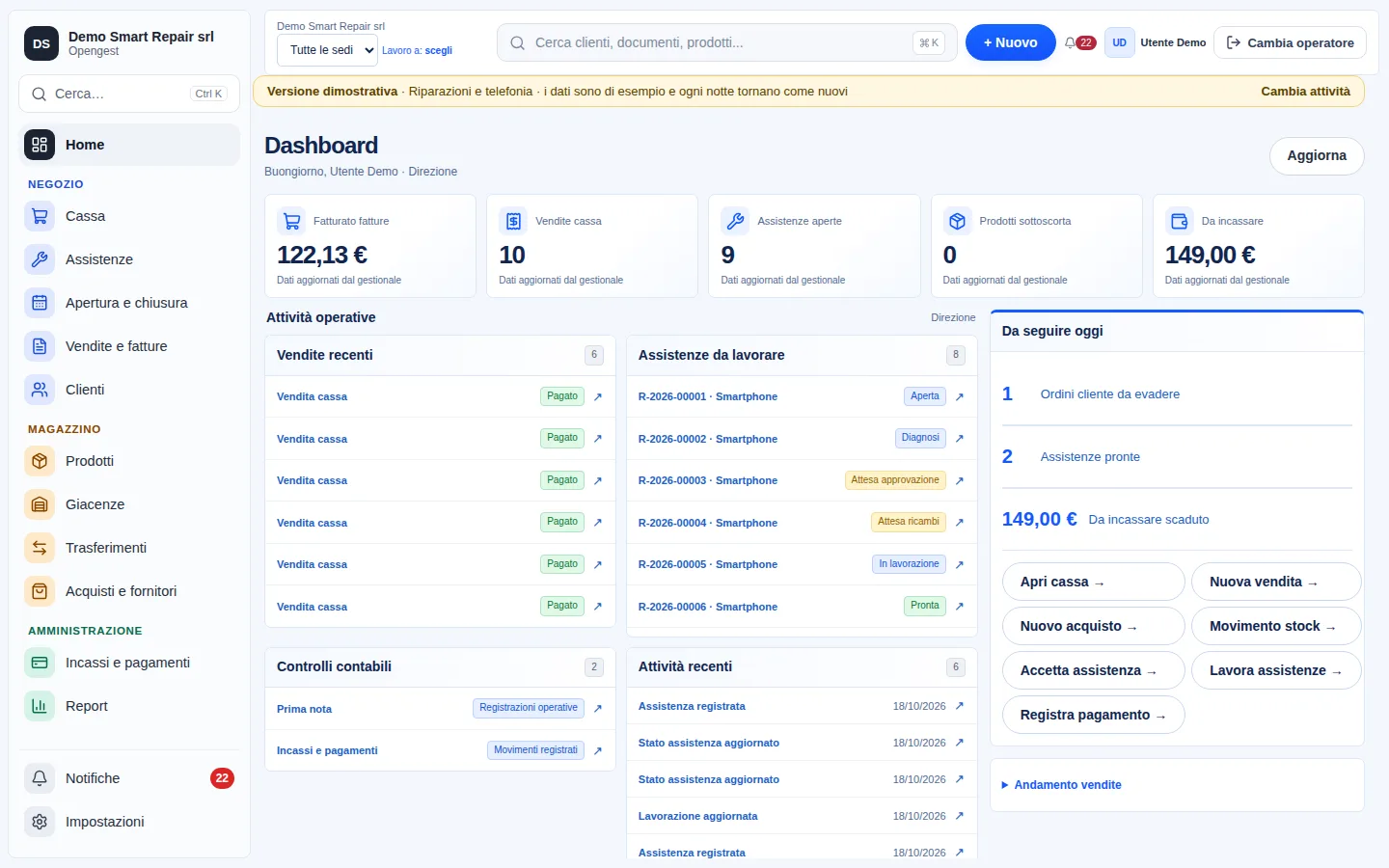Click Accetta assistenza quick action
This screenshot has height=868, width=1389.
1094,670
